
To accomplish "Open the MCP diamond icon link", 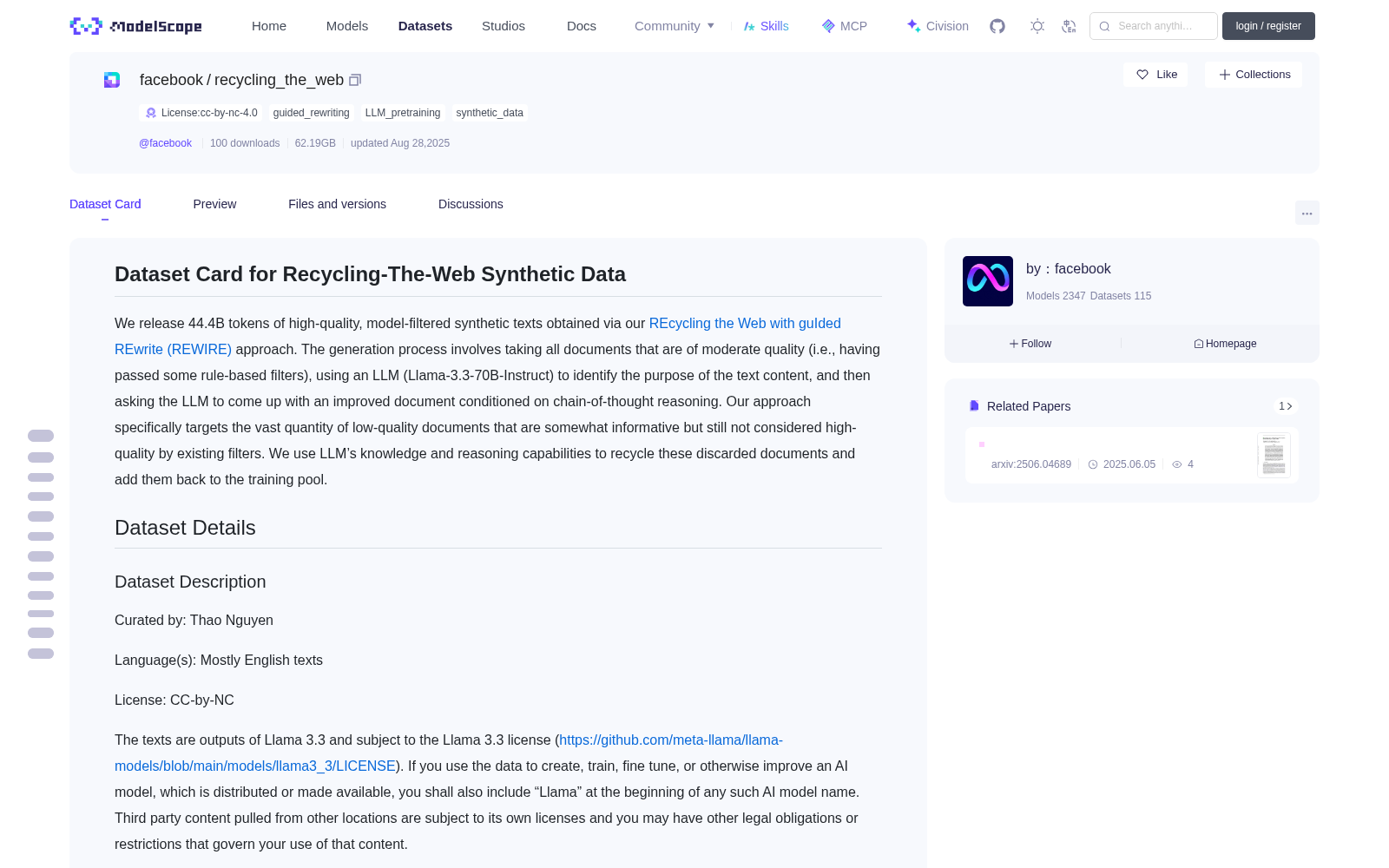I will tap(845, 26).
